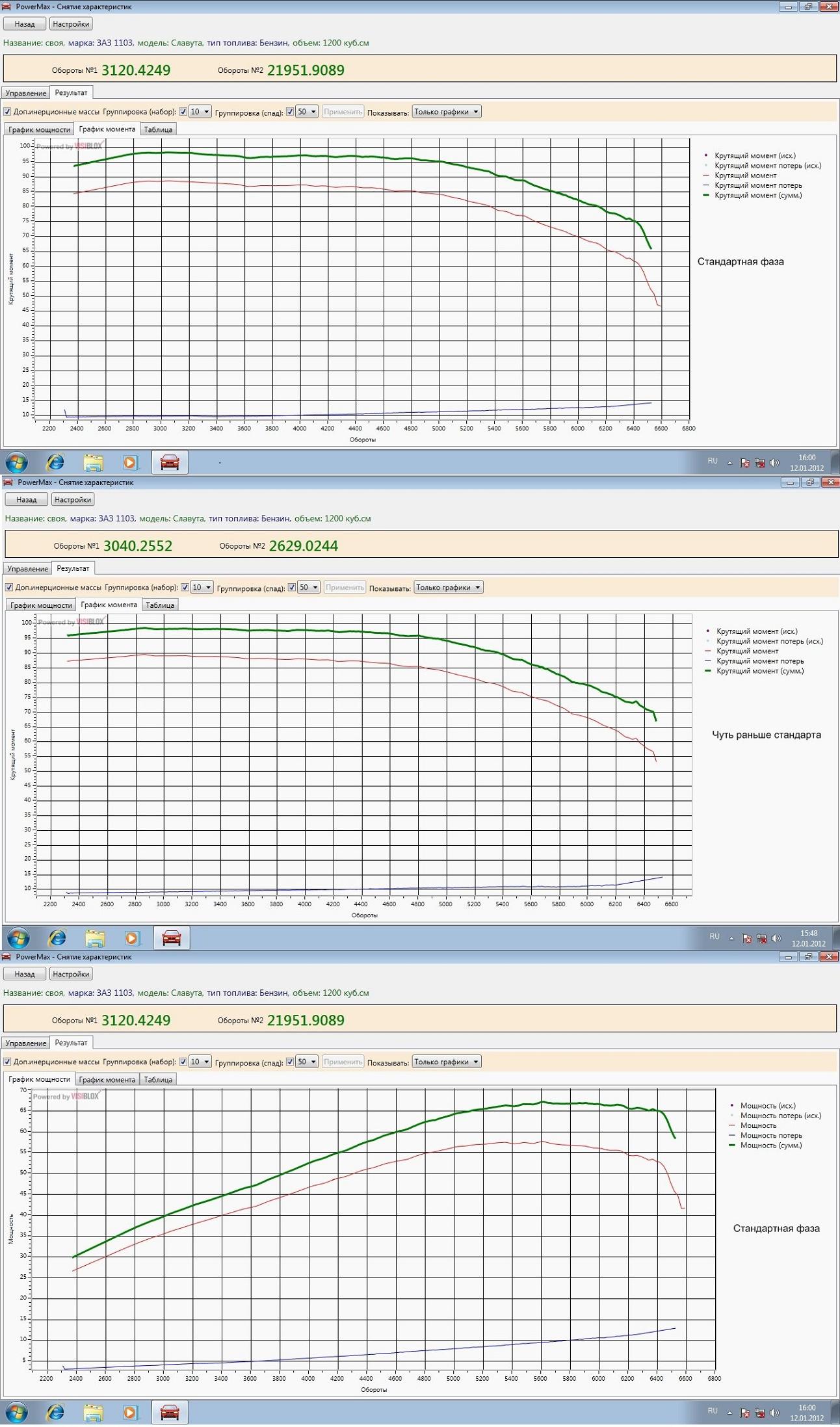Viewport: 840px width, 1427px height.
Task: Open the 50 grouping dropdown in the 3040.2552 window
Action: pyautogui.click(x=309, y=587)
